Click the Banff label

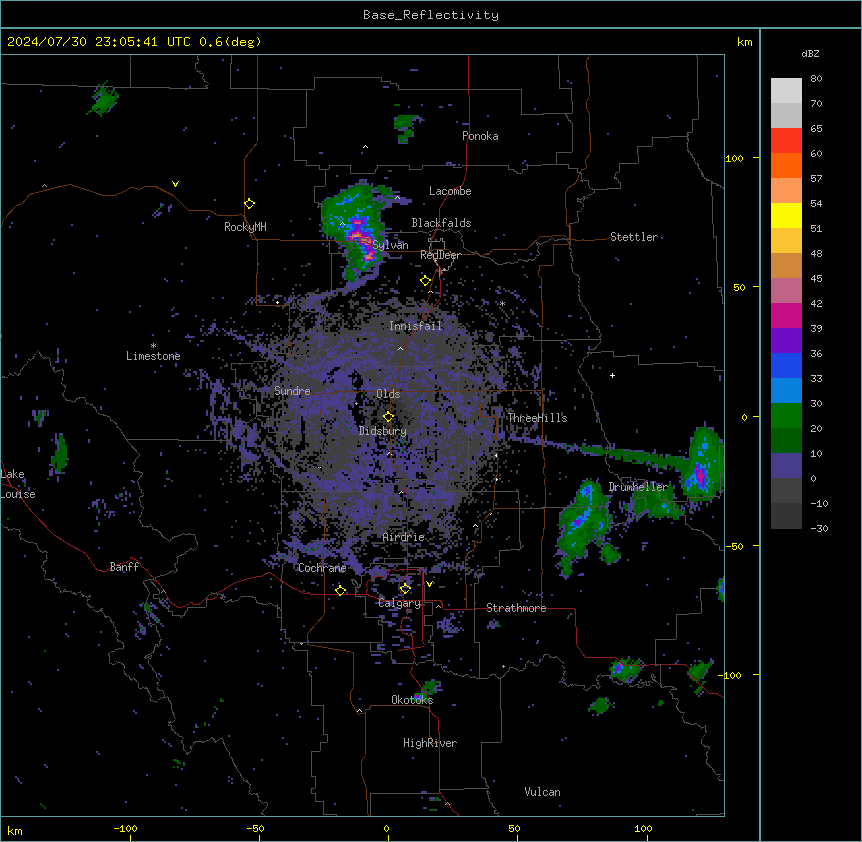124,567
